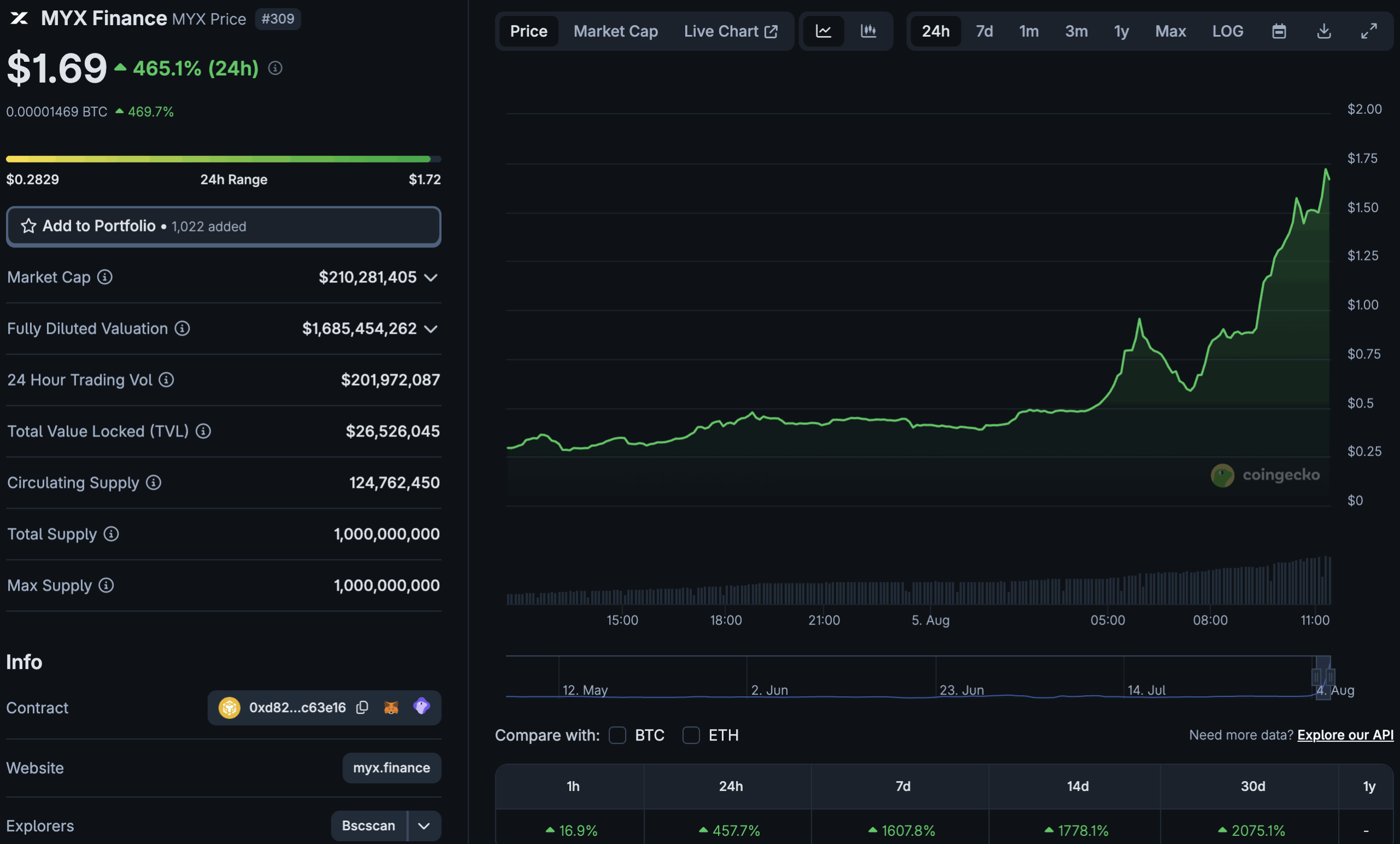Click the 124,762,450 circulating supply value
The height and width of the screenshot is (844, 1400).
[x=394, y=482]
